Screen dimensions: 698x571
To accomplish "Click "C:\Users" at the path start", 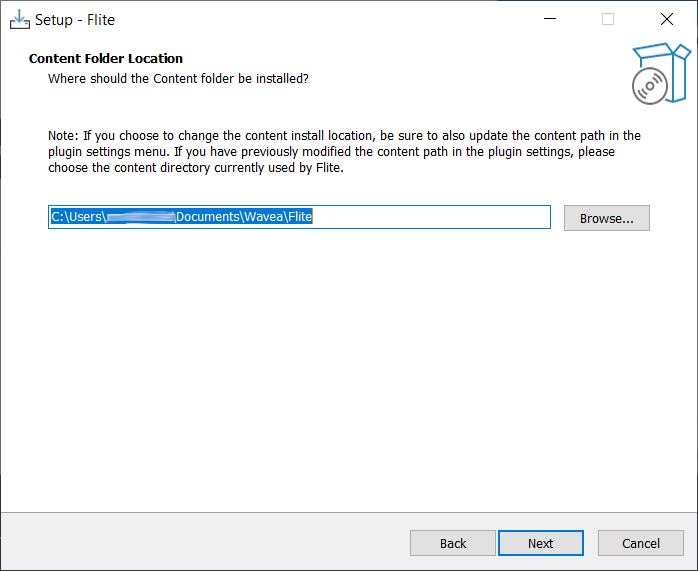I will tap(78, 217).
